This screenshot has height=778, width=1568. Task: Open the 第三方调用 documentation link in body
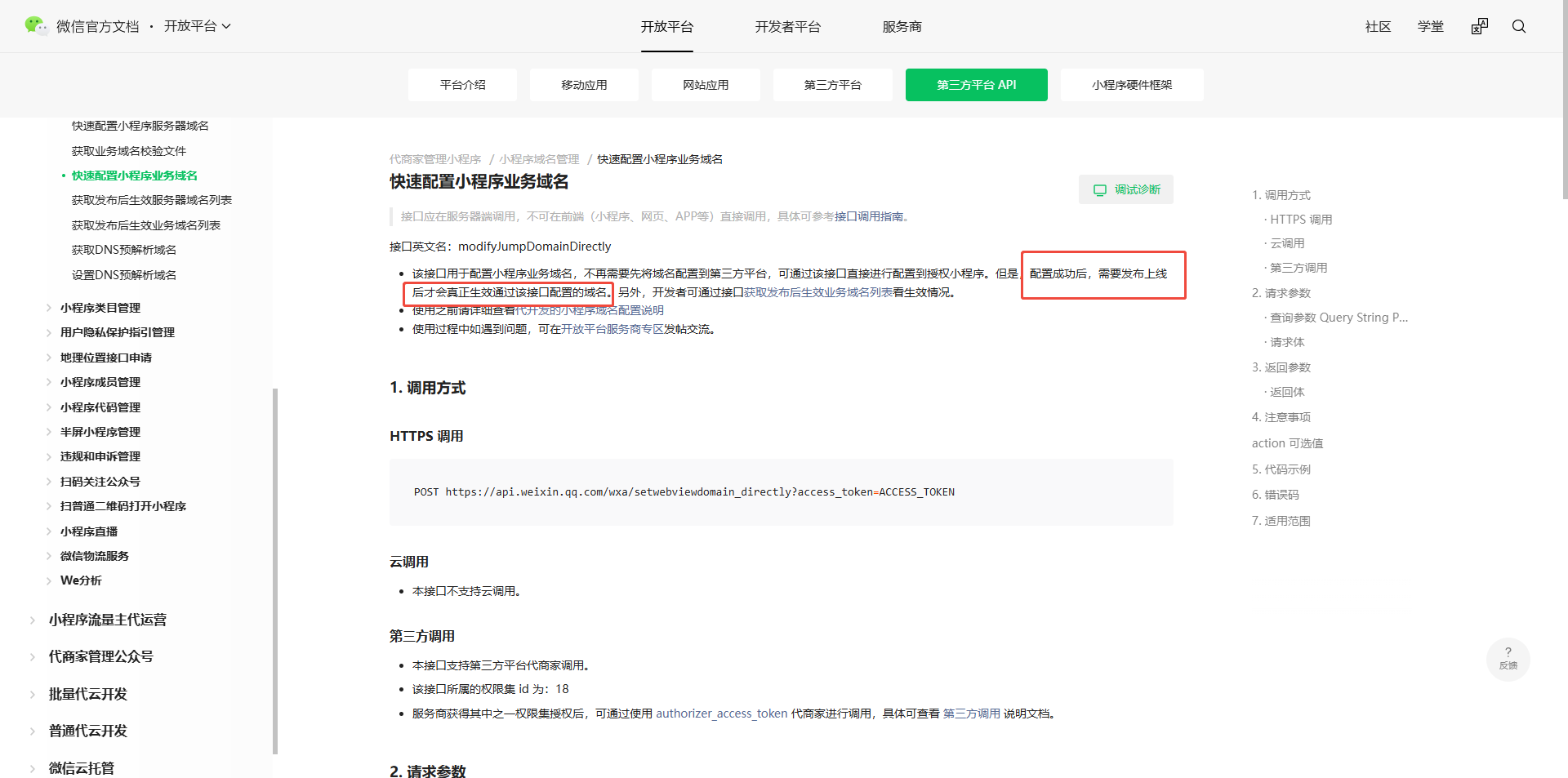[x=972, y=714]
